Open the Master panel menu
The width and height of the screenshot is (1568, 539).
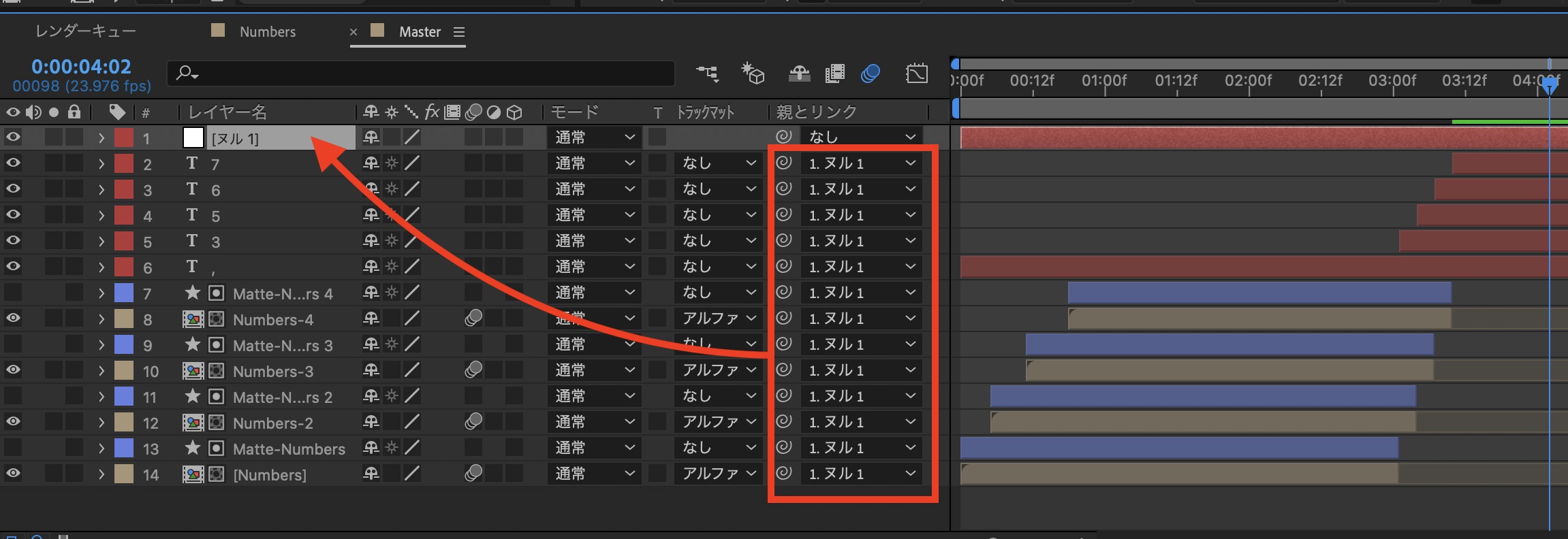click(459, 32)
